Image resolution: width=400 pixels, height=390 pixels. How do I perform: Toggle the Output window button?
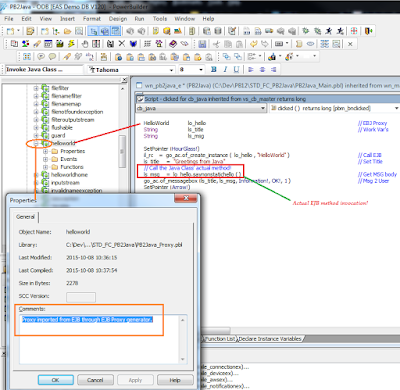(105, 31)
